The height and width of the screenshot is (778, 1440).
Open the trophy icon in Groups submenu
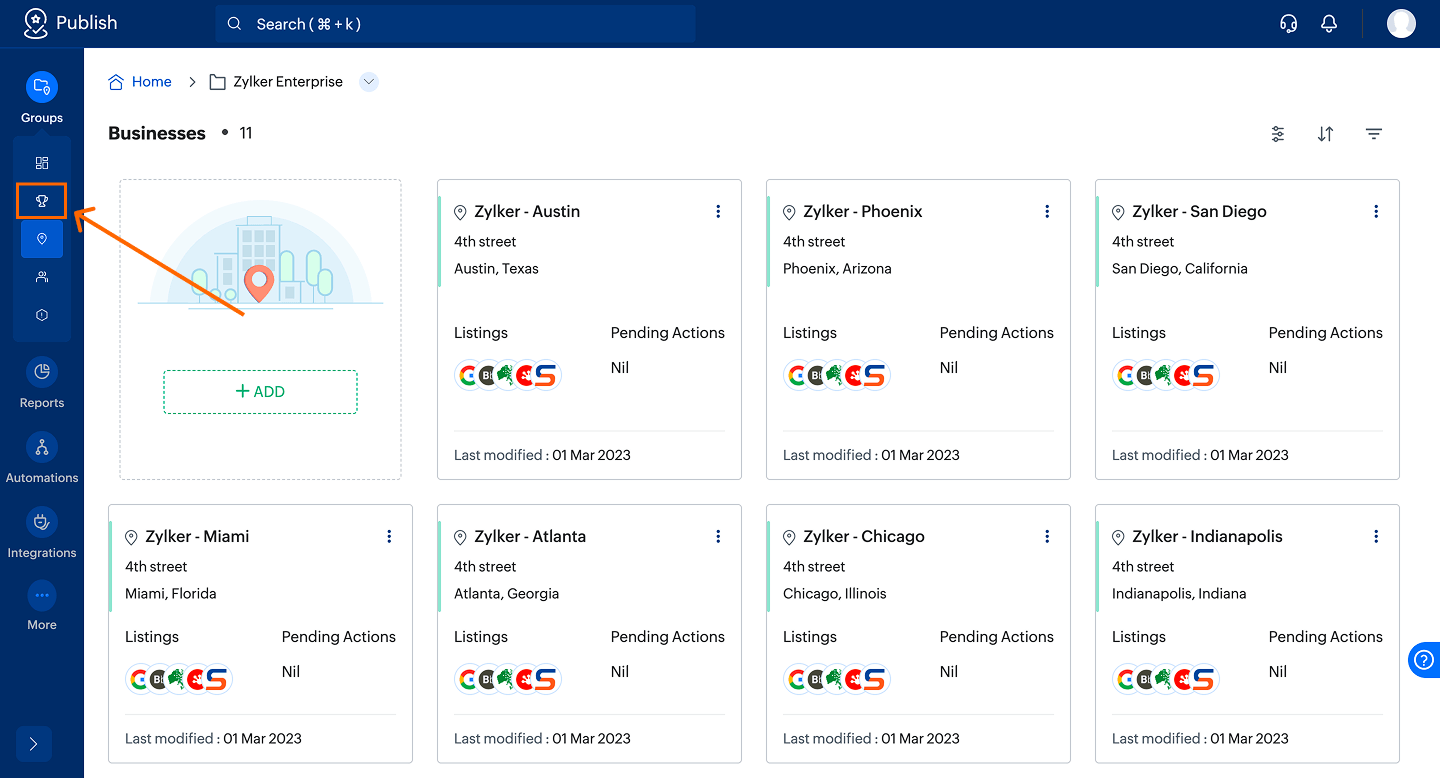(41, 201)
